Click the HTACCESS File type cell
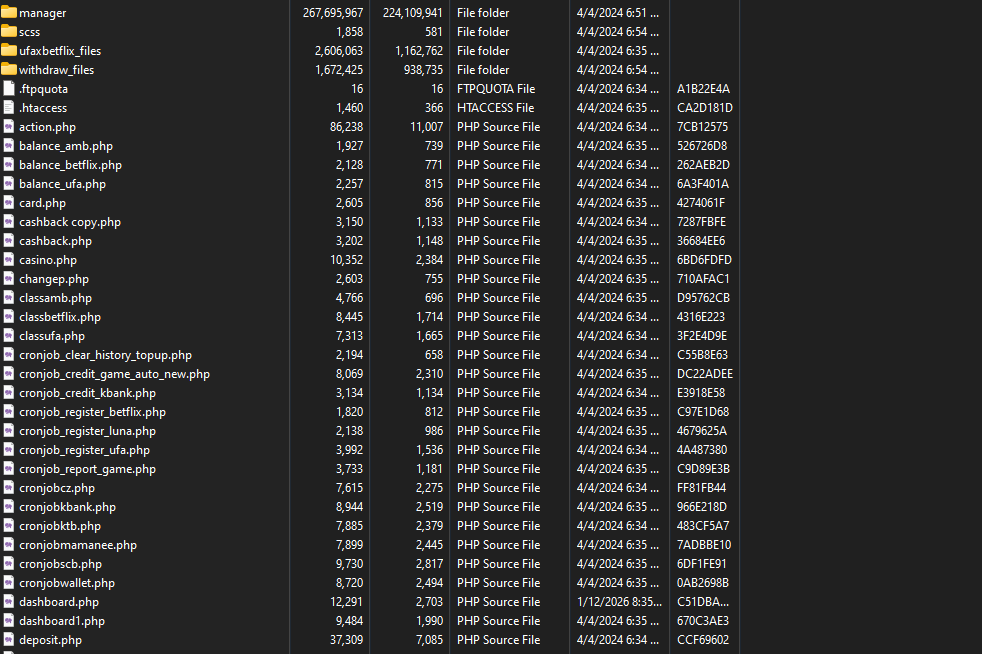Screen dimensions: 982x654 tap(495, 108)
